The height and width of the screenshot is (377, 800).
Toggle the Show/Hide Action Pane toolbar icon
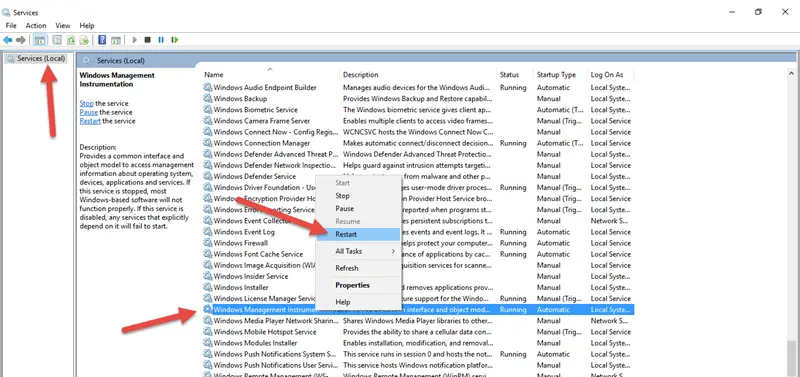[116, 40]
